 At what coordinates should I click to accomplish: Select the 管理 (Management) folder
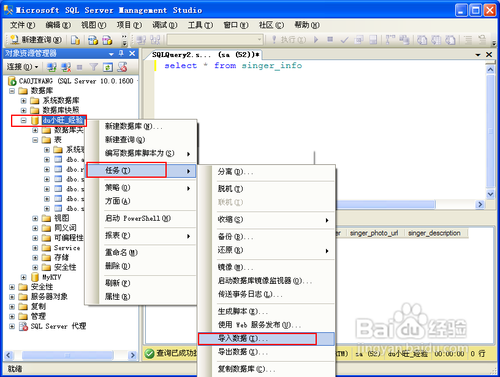[38, 316]
